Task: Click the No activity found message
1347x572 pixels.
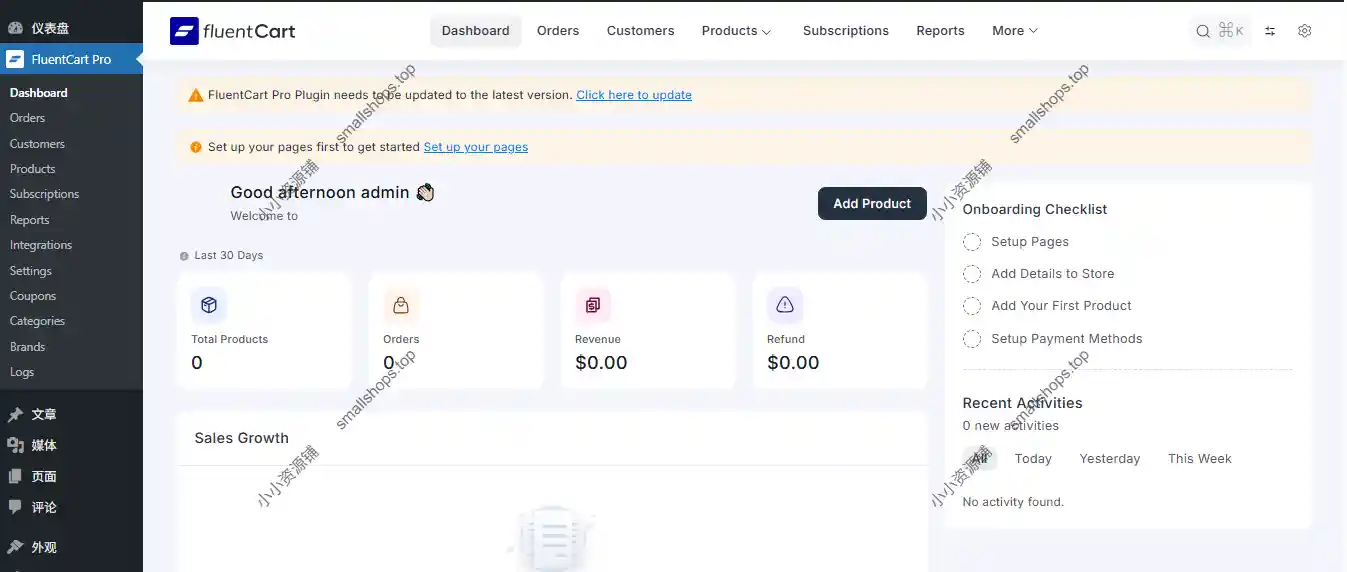Action: click(1013, 502)
